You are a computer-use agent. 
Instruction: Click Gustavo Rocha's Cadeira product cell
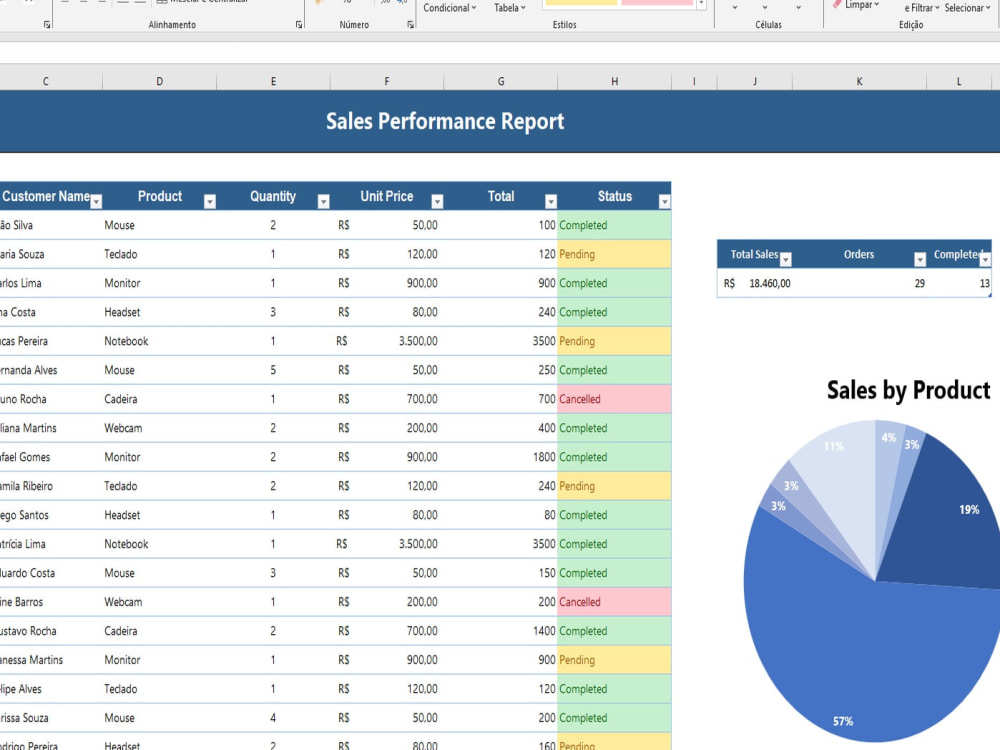(159, 631)
